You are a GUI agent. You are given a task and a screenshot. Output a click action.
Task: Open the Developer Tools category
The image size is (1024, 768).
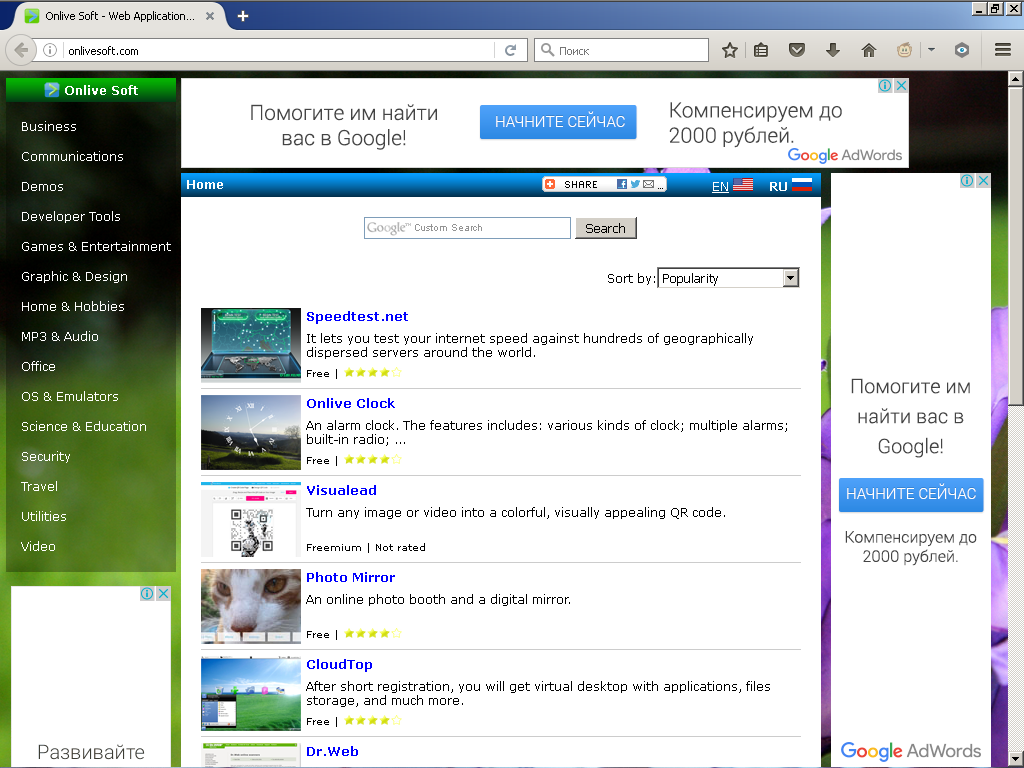click(71, 217)
